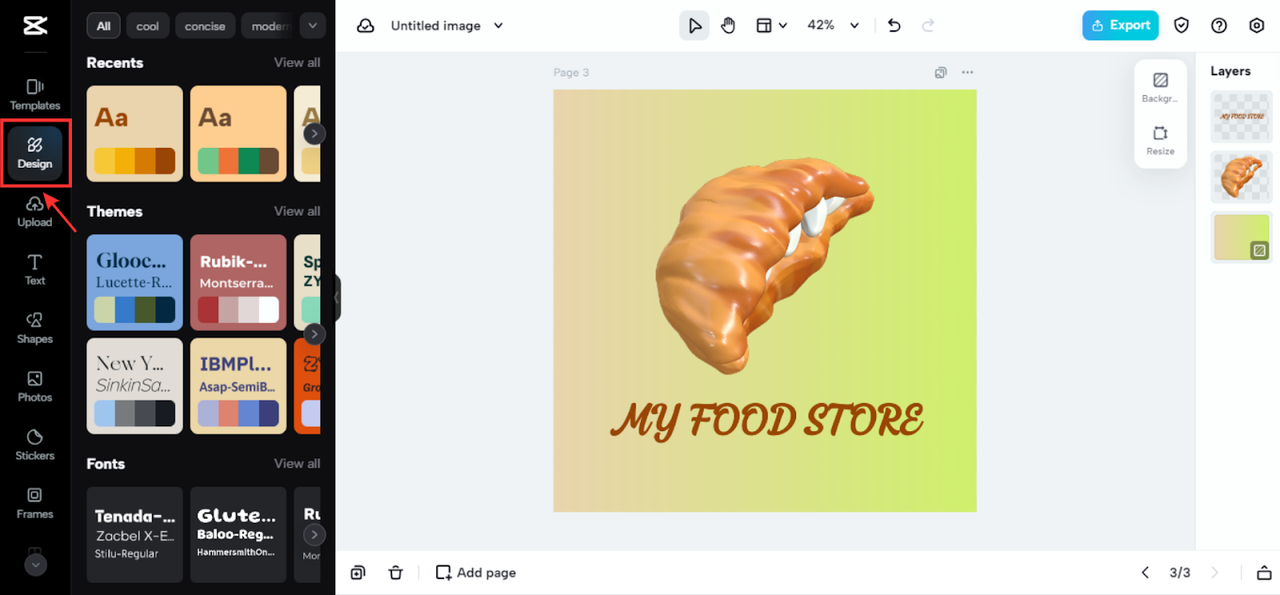The height and width of the screenshot is (595, 1280).
Task: Apply the orange-green recent style card
Action: click(x=238, y=134)
